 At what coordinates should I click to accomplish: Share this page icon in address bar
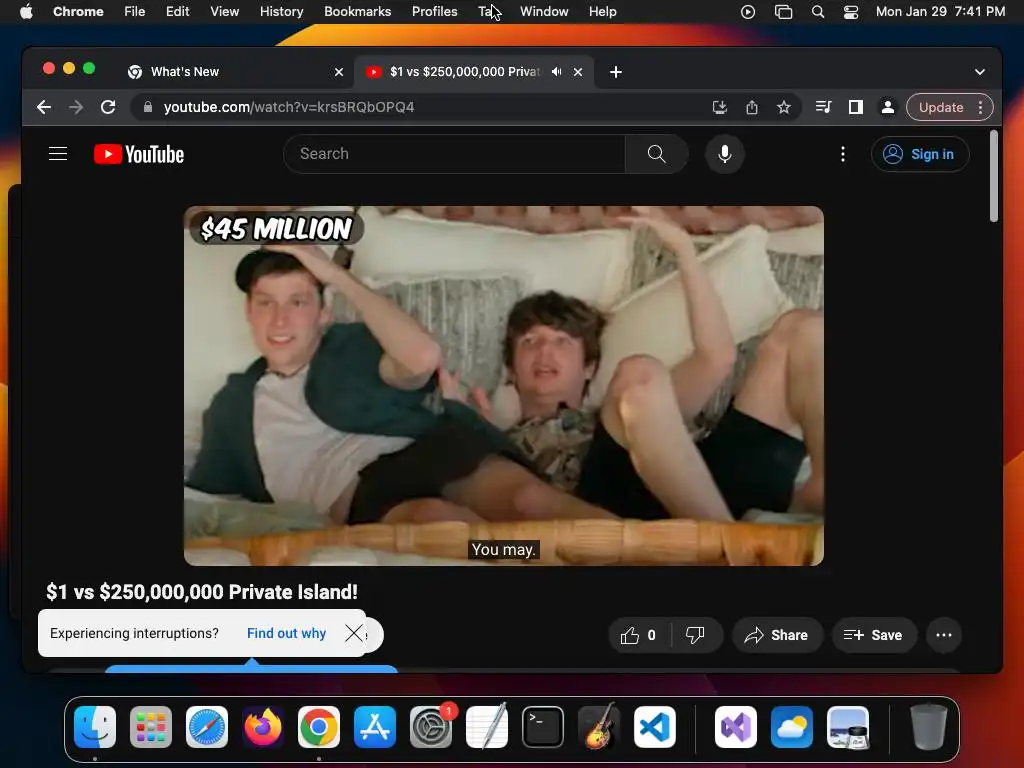pyautogui.click(x=752, y=107)
